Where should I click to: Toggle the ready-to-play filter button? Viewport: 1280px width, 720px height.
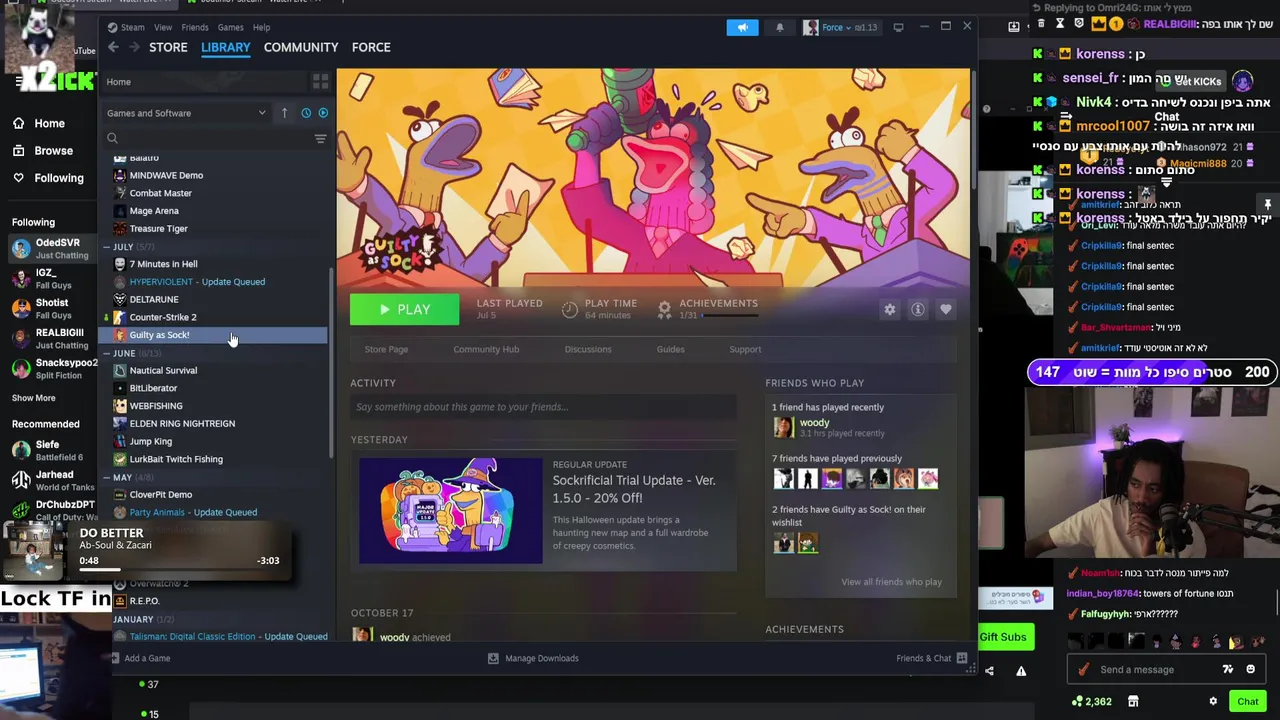(x=323, y=113)
